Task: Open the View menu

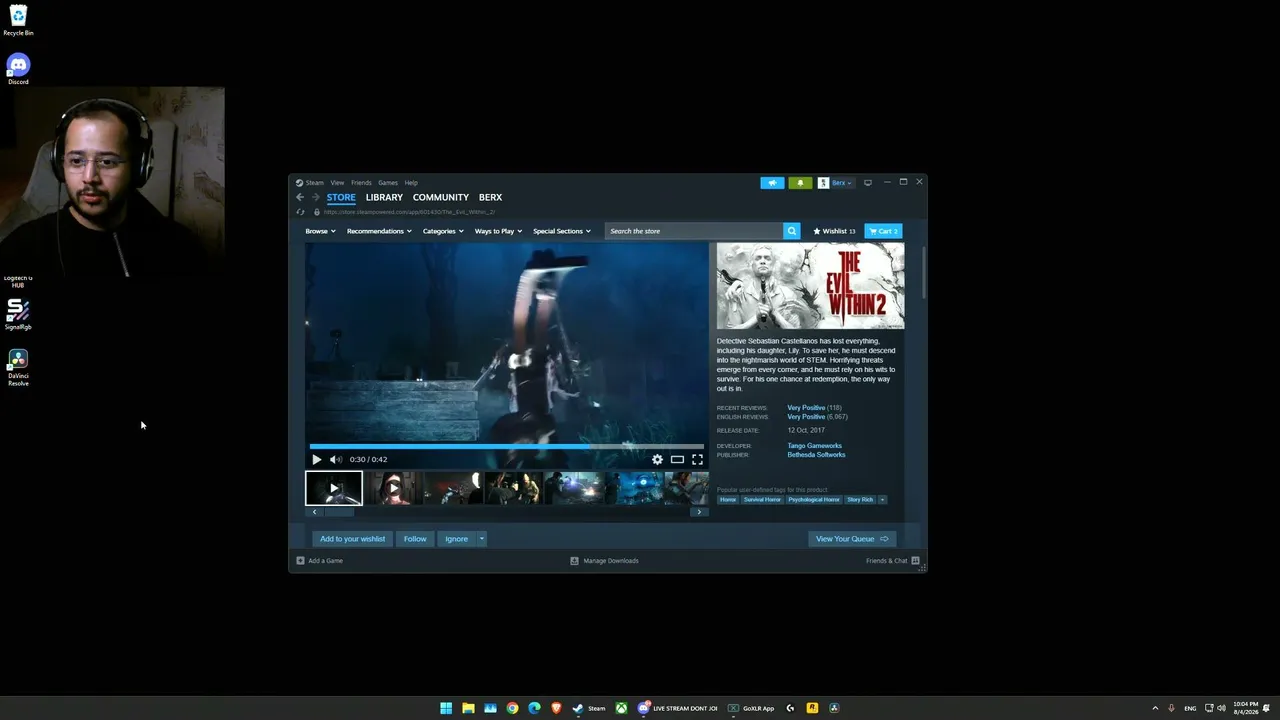Action: point(337,183)
